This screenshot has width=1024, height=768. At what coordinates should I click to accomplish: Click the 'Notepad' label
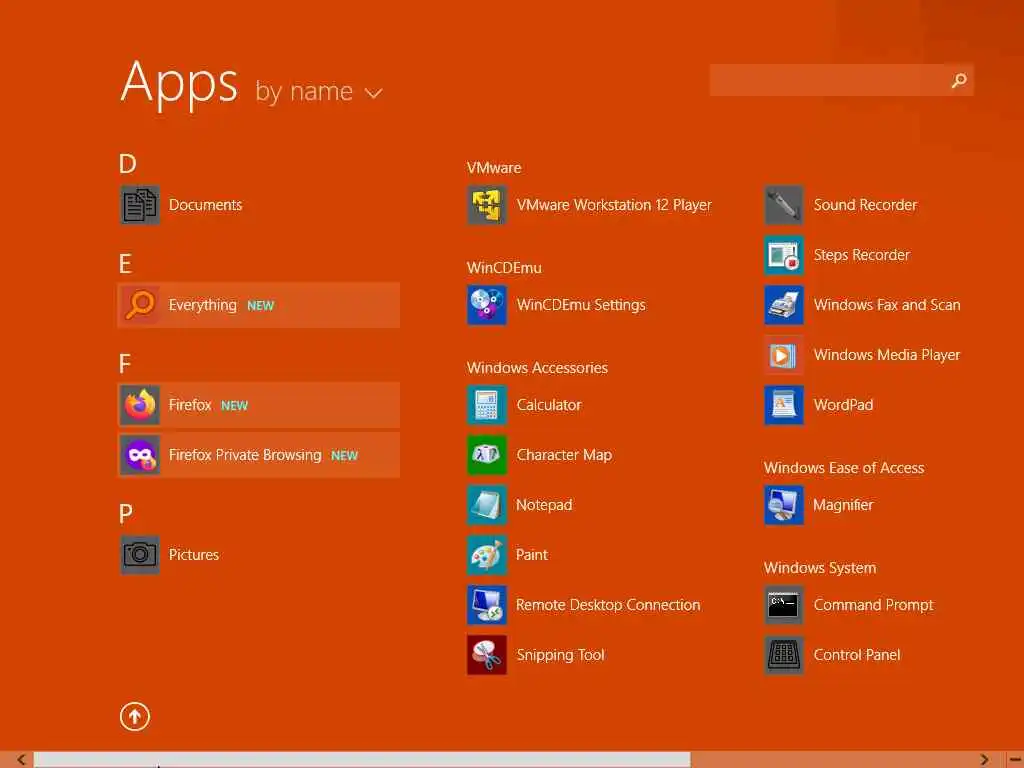coord(544,505)
